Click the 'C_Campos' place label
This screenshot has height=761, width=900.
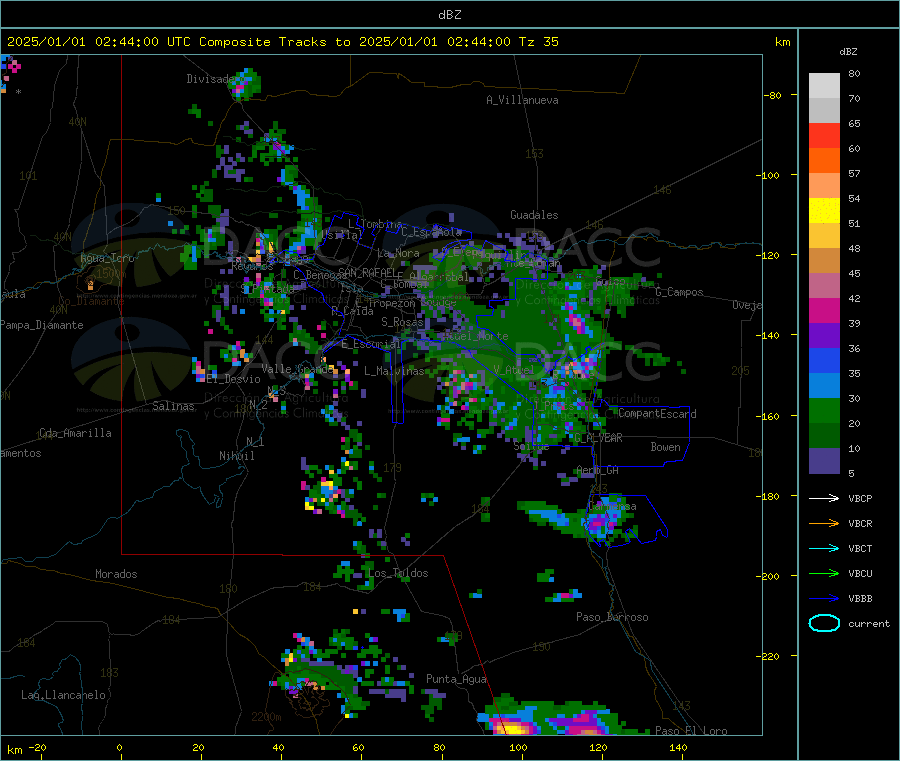pos(680,292)
